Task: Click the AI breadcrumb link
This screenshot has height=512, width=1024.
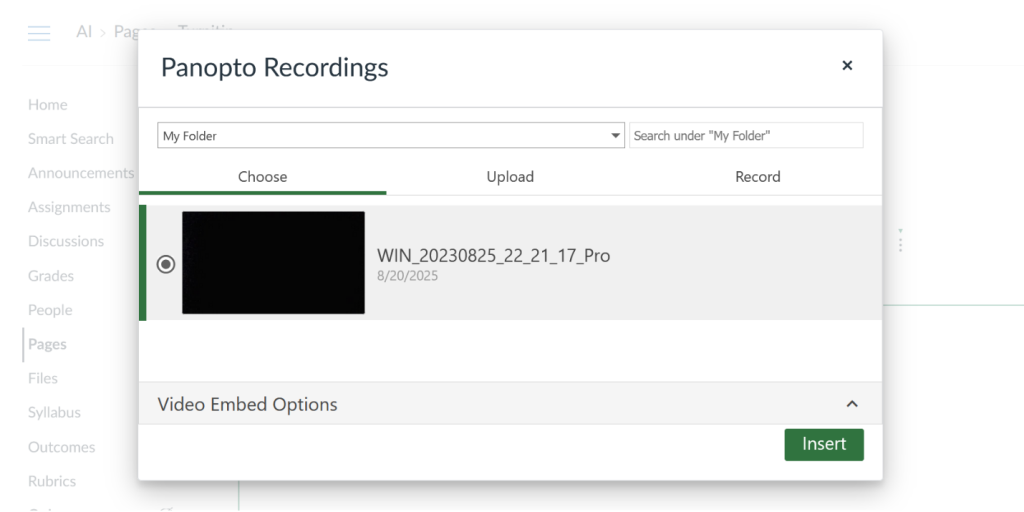Action: tap(84, 32)
